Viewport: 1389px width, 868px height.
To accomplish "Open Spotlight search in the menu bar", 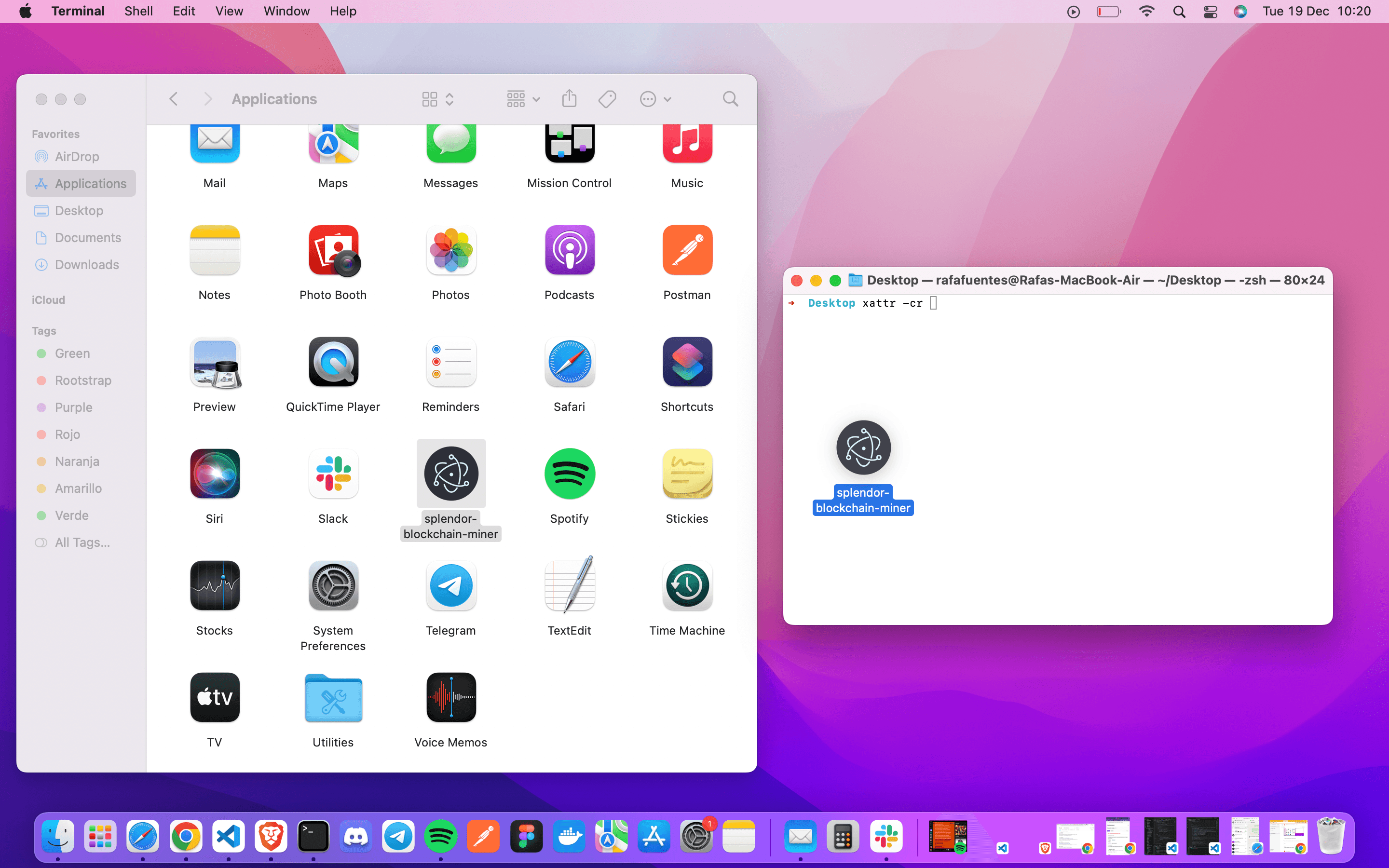I will 1179,12.
